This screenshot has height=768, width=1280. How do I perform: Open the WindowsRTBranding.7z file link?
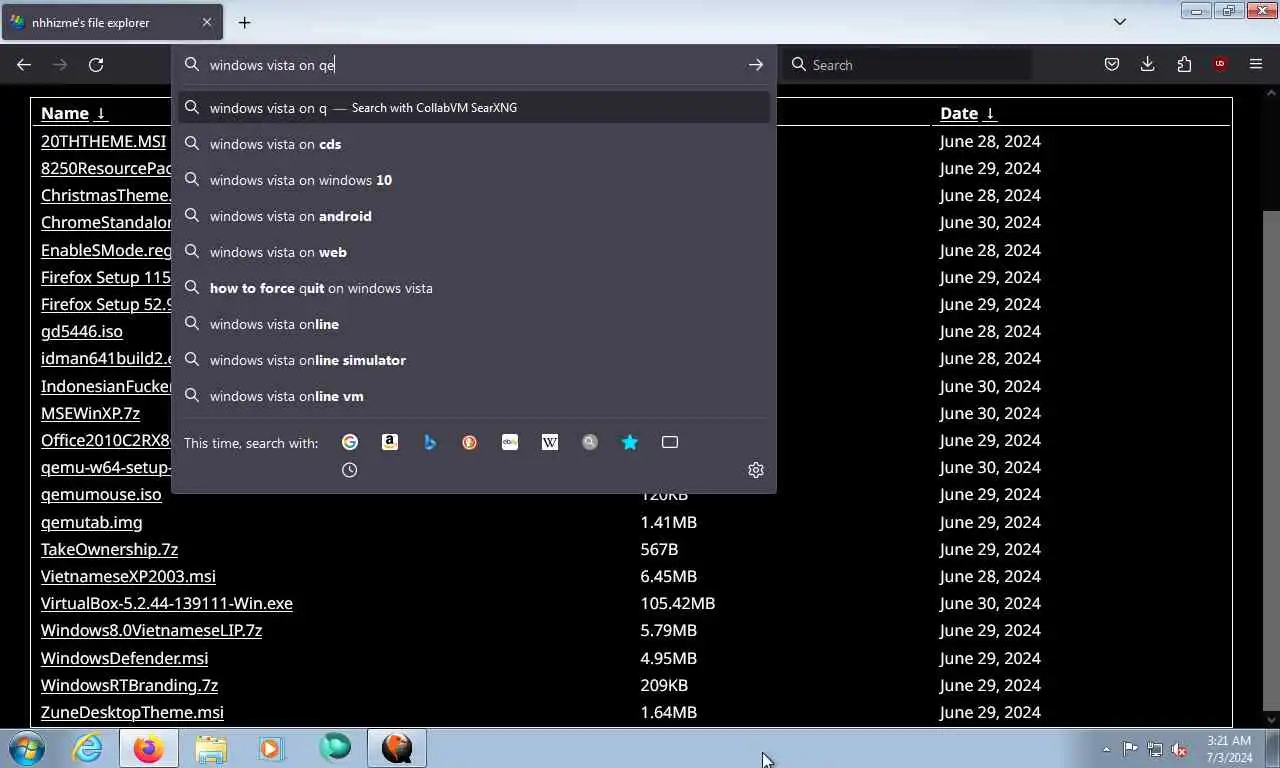tap(129, 685)
